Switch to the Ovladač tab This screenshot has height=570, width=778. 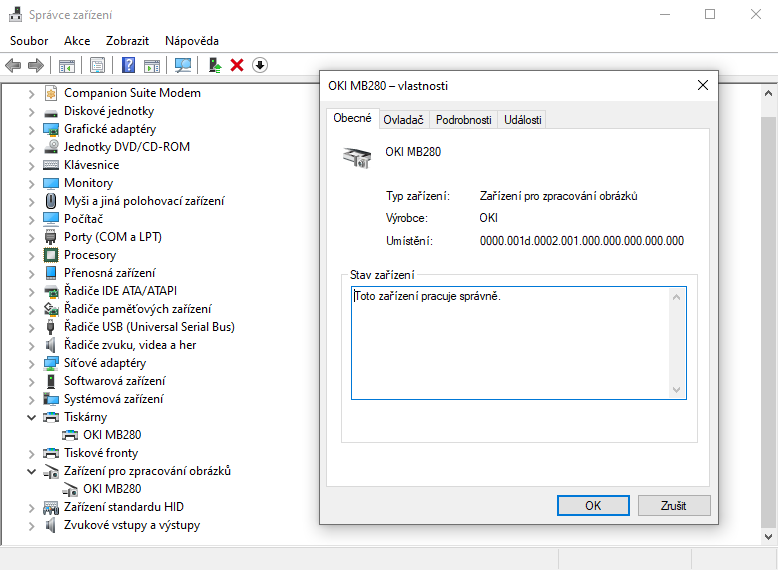pos(403,119)
